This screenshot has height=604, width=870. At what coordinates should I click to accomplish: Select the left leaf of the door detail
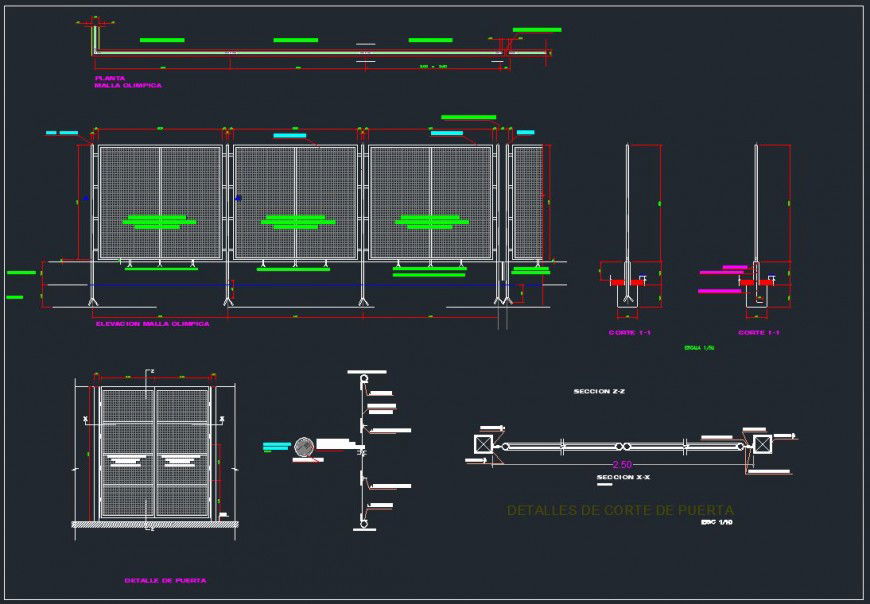coord(126,450)
